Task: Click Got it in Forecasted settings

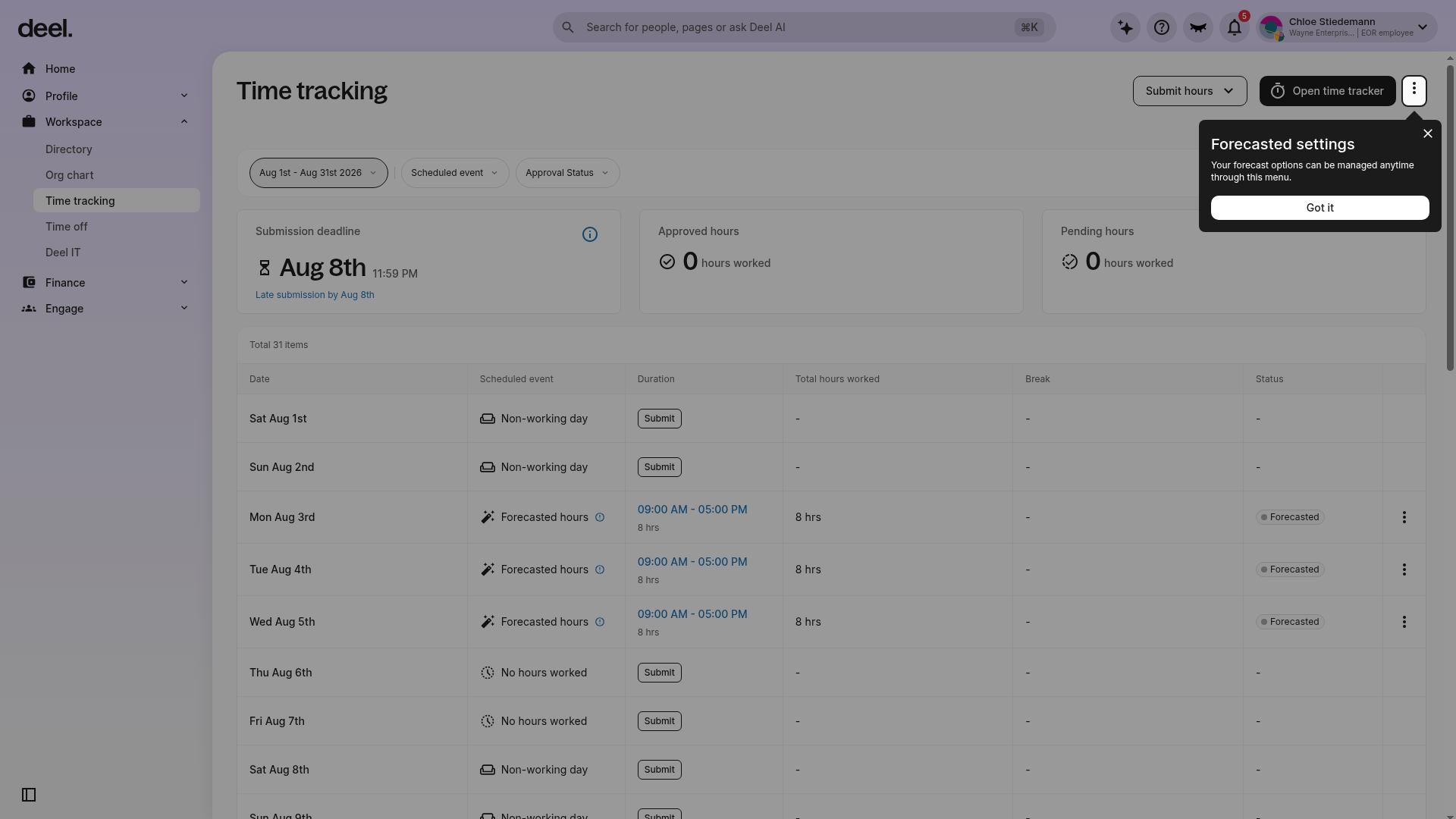Action: (x=1319, y=208)
